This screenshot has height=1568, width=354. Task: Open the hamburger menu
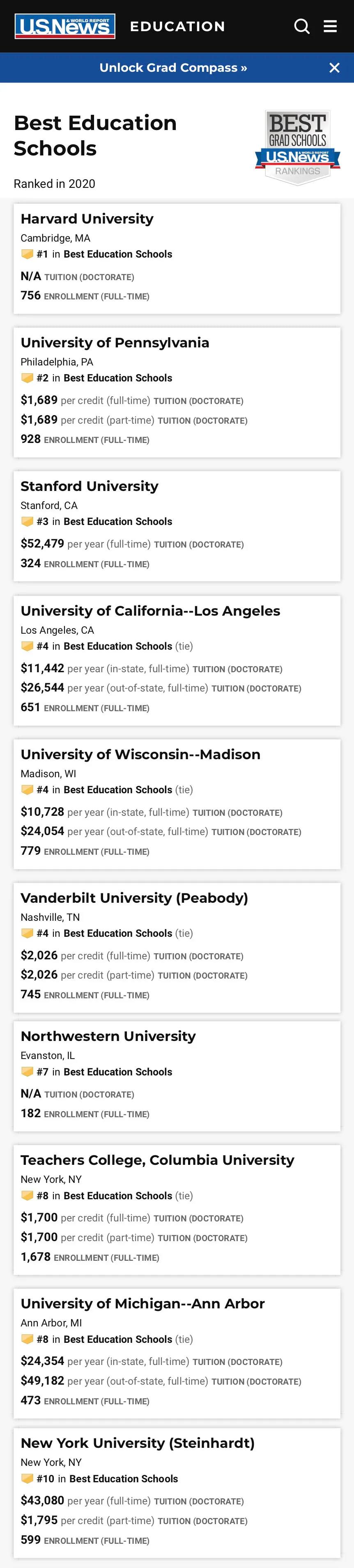point(330,26)
